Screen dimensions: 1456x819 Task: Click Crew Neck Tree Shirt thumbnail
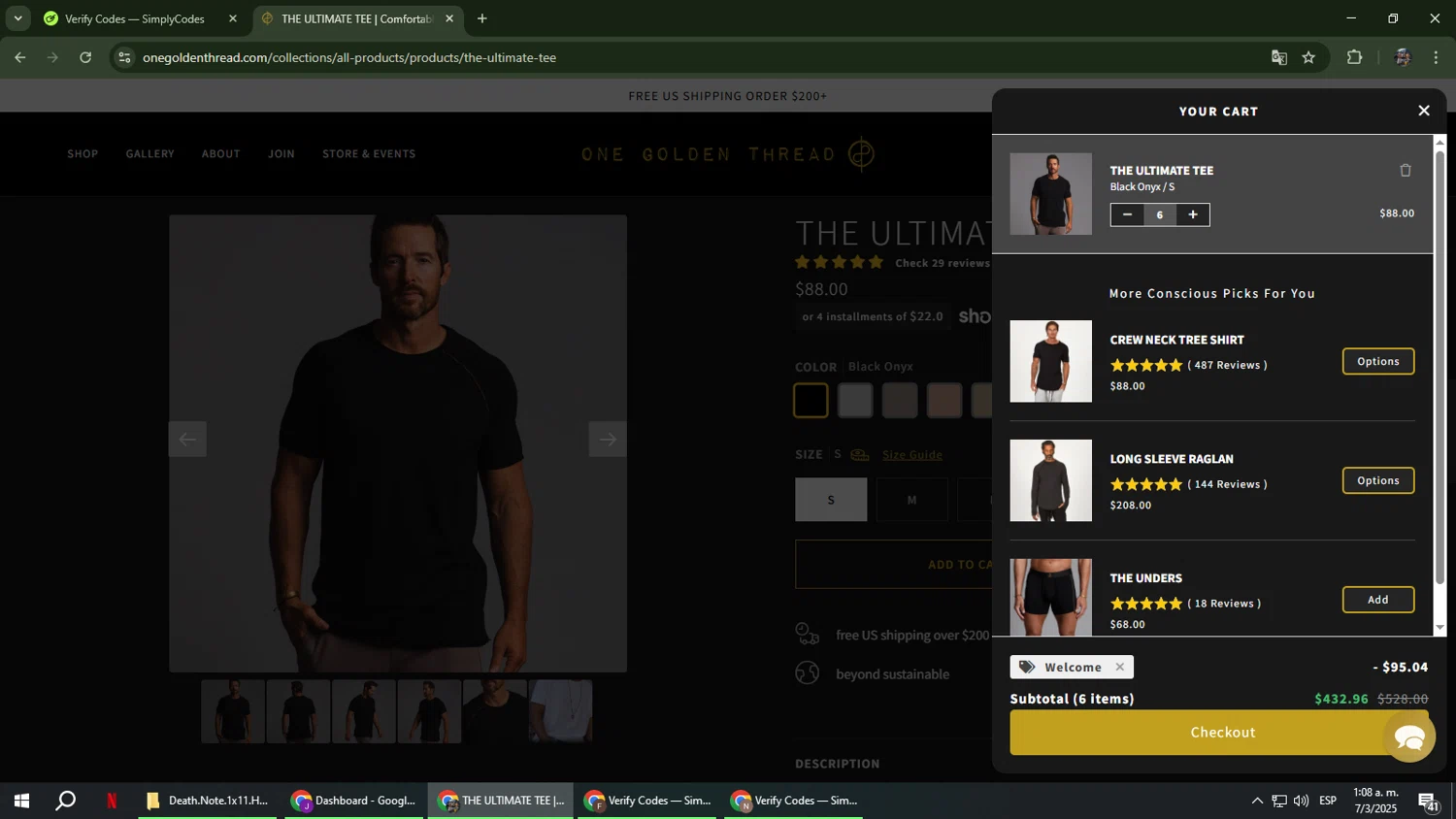pyautogui.click(x=1050, y=361)
